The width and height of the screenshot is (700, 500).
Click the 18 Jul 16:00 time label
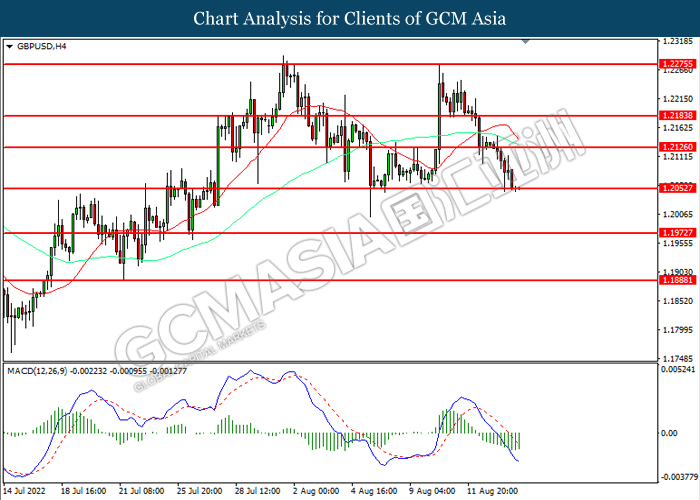coord(83,491)
